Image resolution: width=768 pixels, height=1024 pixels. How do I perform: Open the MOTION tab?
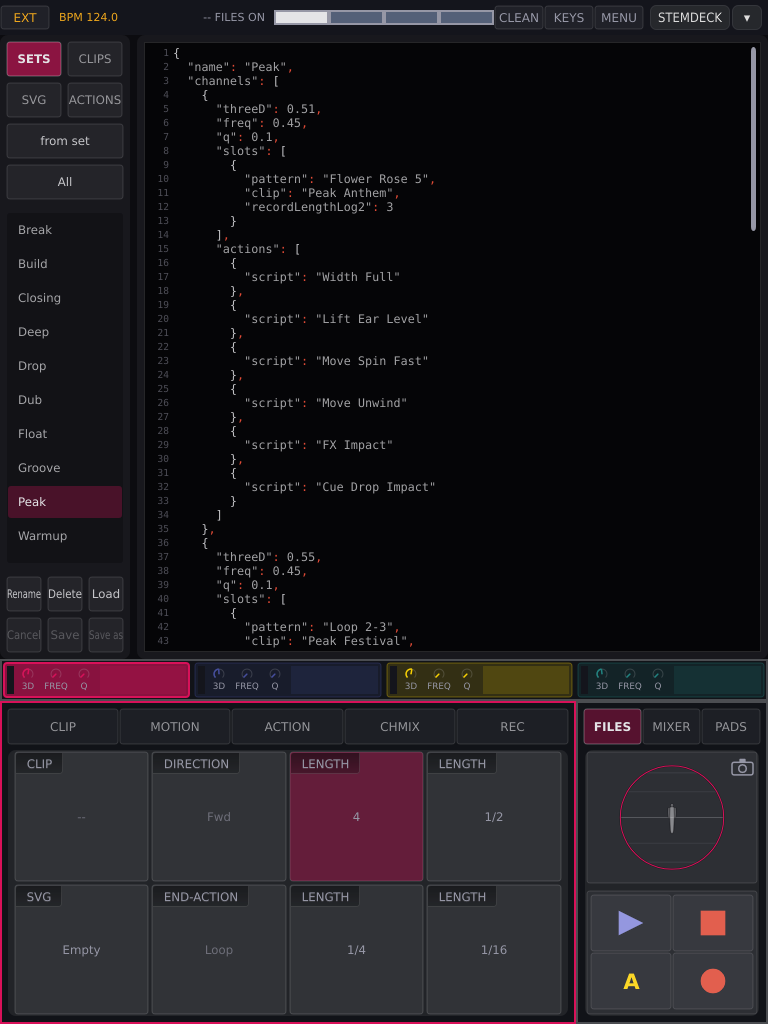point(175,727)
